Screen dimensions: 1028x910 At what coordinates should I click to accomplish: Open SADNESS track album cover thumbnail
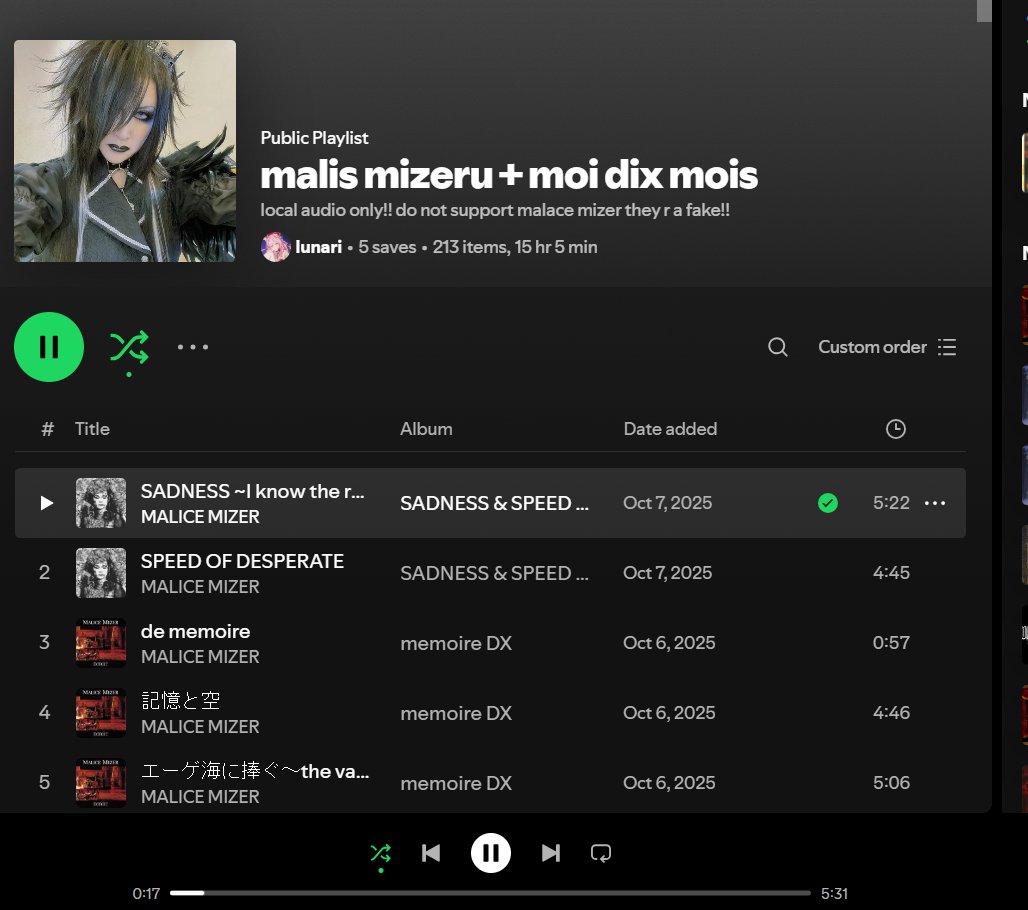click(100, 503)
